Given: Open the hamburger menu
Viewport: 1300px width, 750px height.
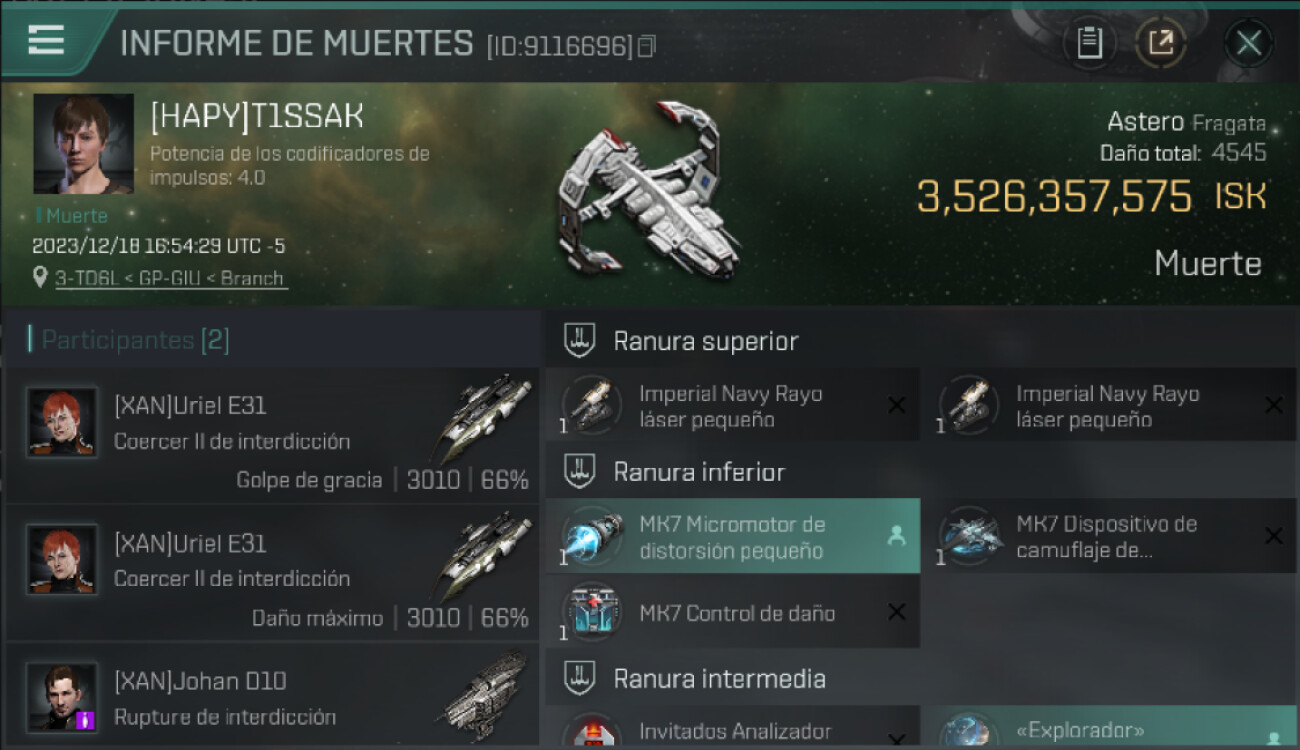Looking at the screenshot, I should pyautogui.click(x=46, y=40).
